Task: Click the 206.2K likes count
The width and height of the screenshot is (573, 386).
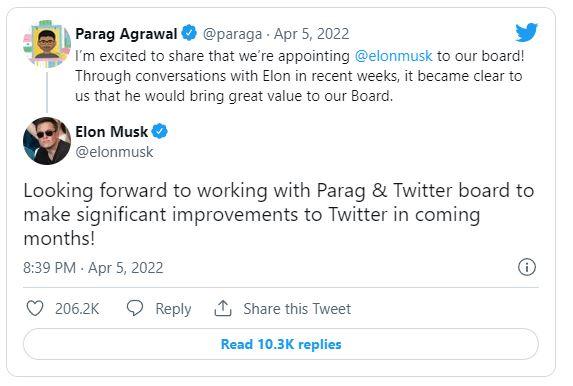Action: pos(77,309)
